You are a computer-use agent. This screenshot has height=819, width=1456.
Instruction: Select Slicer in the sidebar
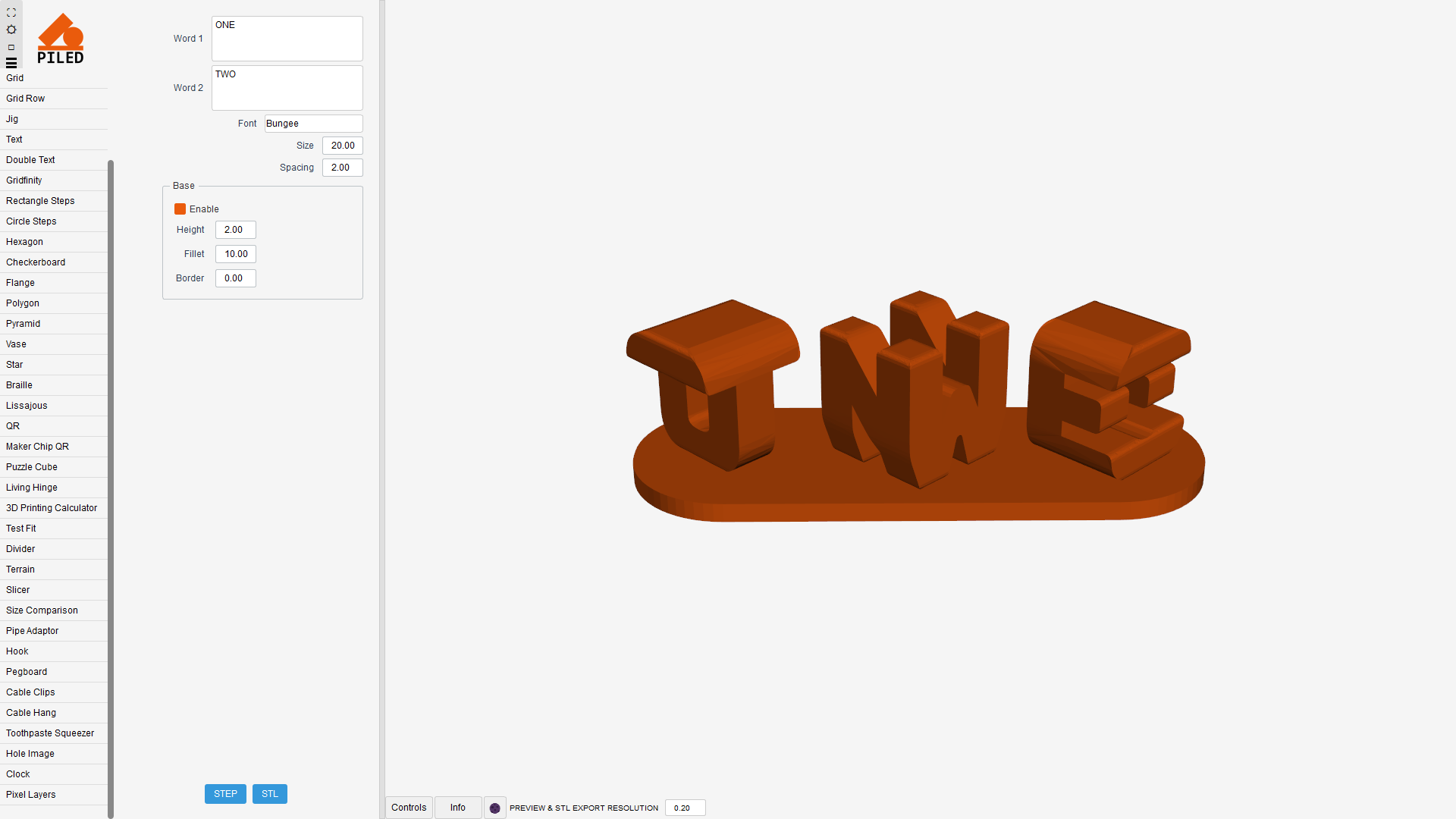[x=53, y=590]
